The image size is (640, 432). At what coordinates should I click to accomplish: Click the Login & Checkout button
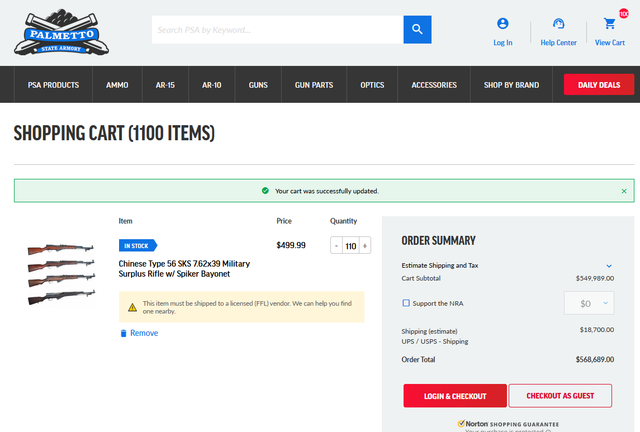click(455, 396)
